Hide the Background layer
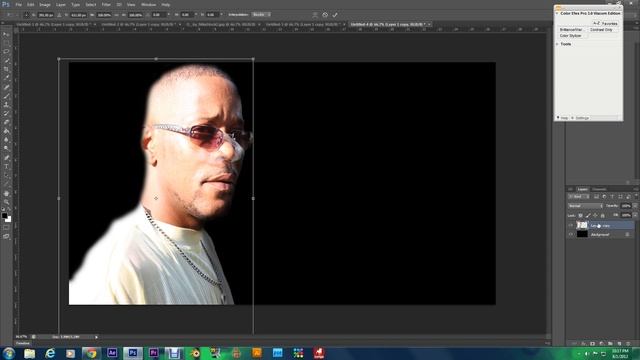This screenshot has width=640, height=360. point(570,235)
